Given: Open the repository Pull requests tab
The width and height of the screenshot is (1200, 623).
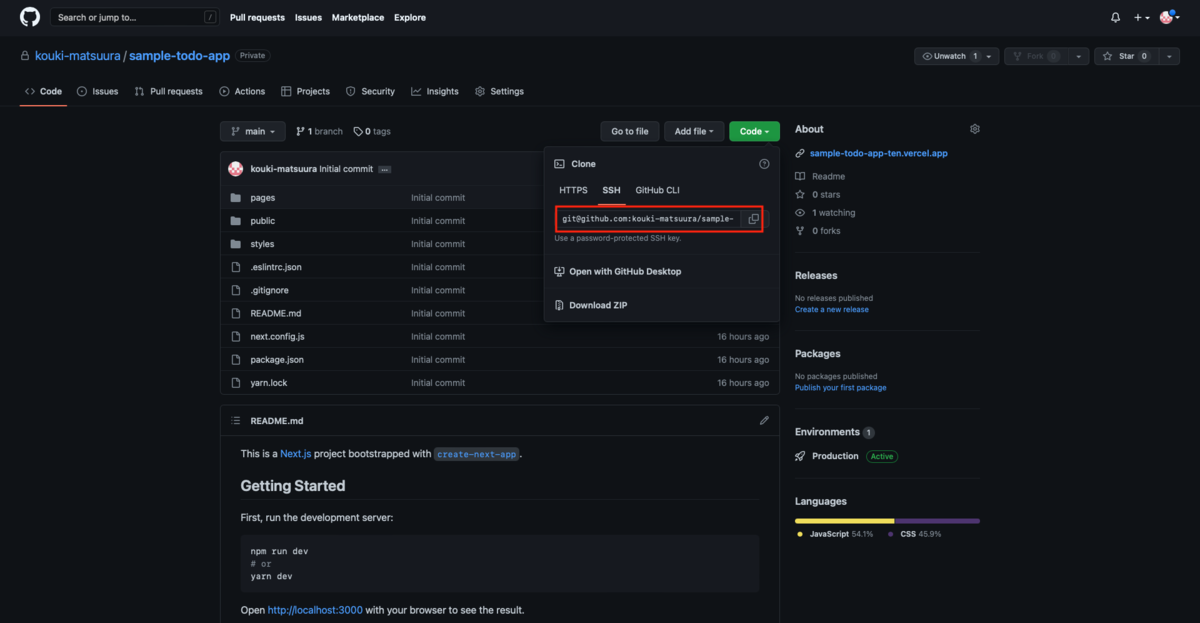Looking at the screenshot, I should point(168,91).
